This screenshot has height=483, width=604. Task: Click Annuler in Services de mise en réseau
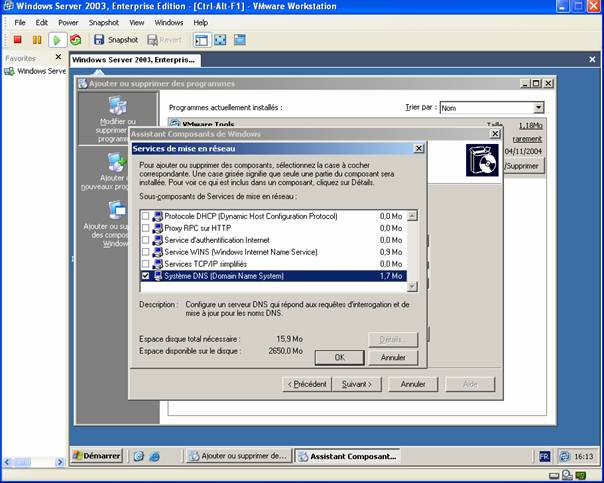tap(393, 357)
